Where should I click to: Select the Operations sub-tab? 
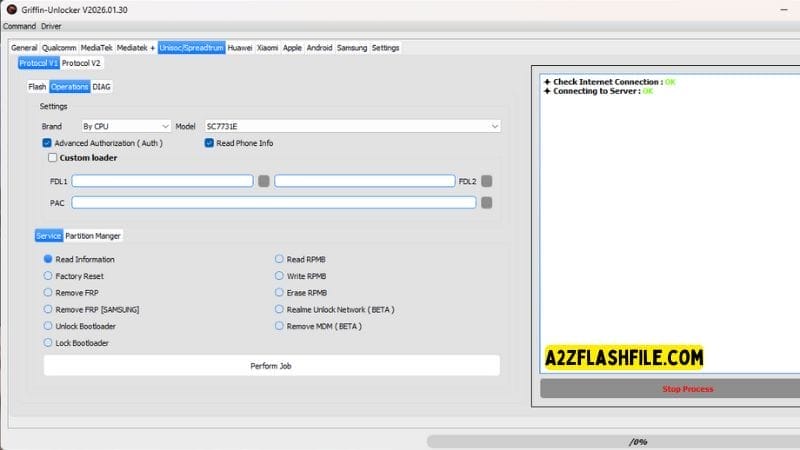click(69, 87)
